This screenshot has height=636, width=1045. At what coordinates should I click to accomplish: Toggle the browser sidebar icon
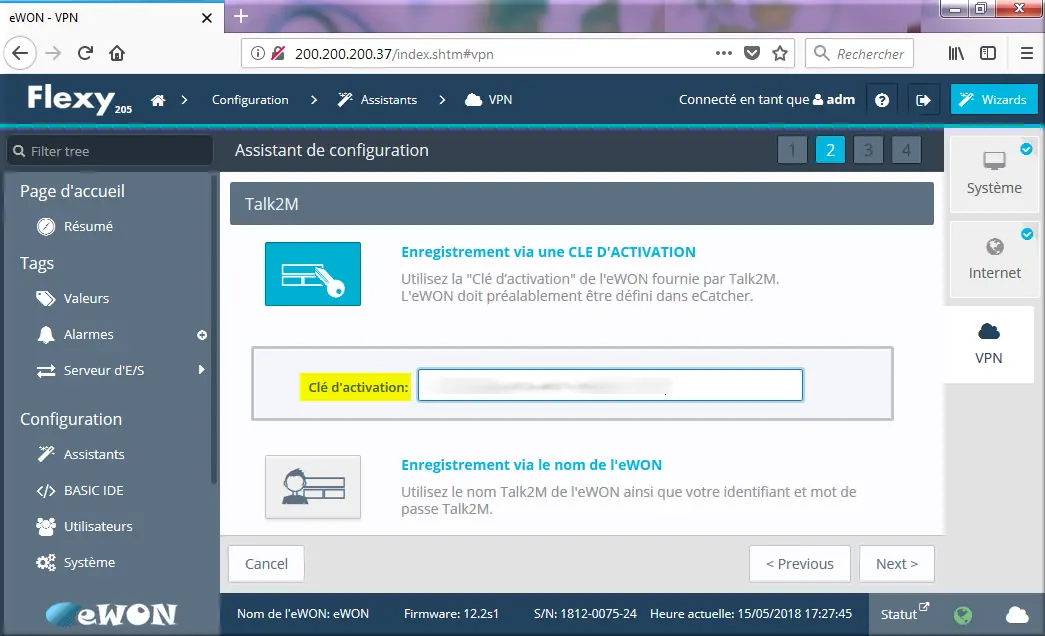988,53
